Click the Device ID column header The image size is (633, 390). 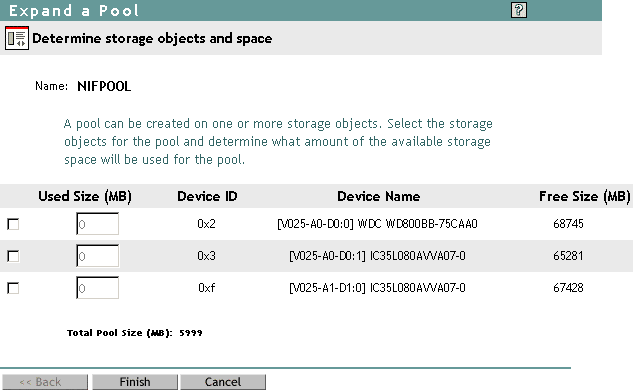(x=207, y=196)
